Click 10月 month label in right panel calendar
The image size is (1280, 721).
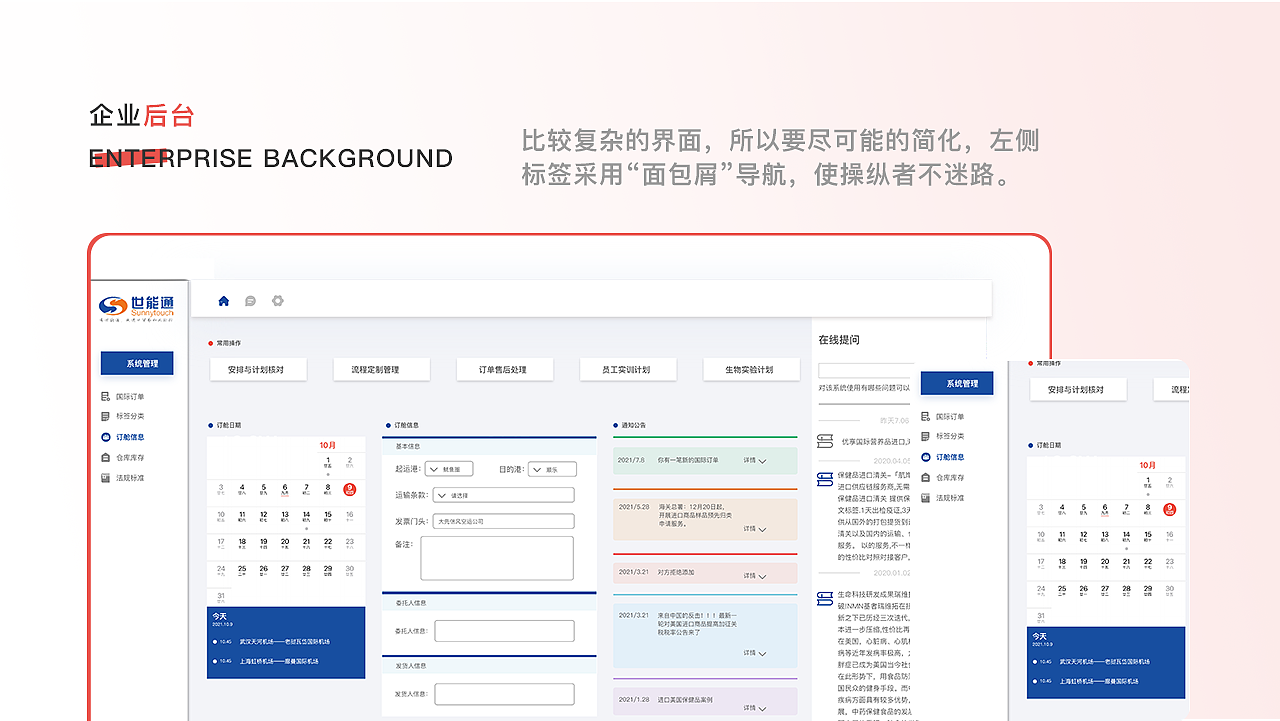point(1148,465)
